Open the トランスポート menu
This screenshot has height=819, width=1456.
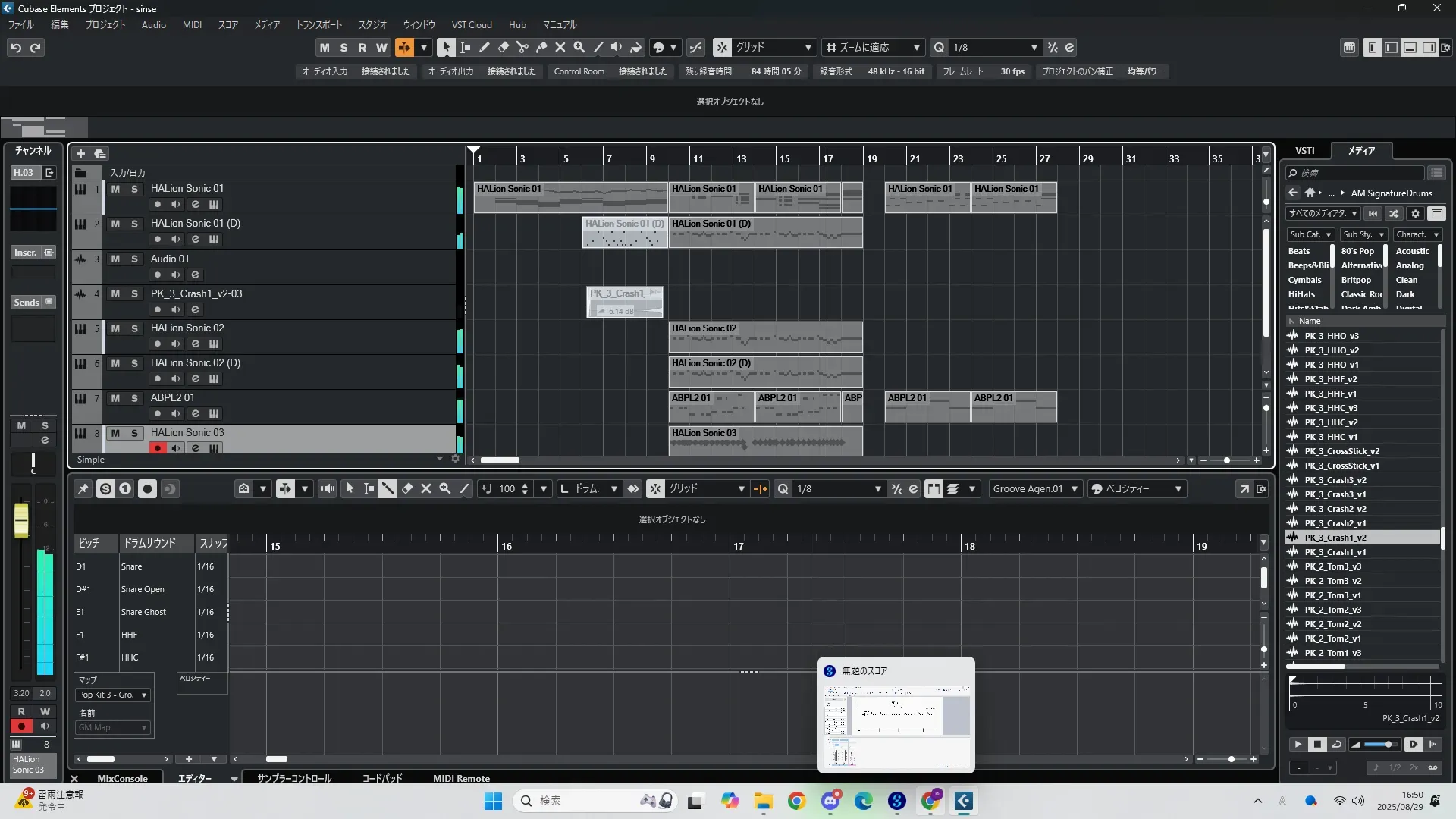click(x=318, y=24)
